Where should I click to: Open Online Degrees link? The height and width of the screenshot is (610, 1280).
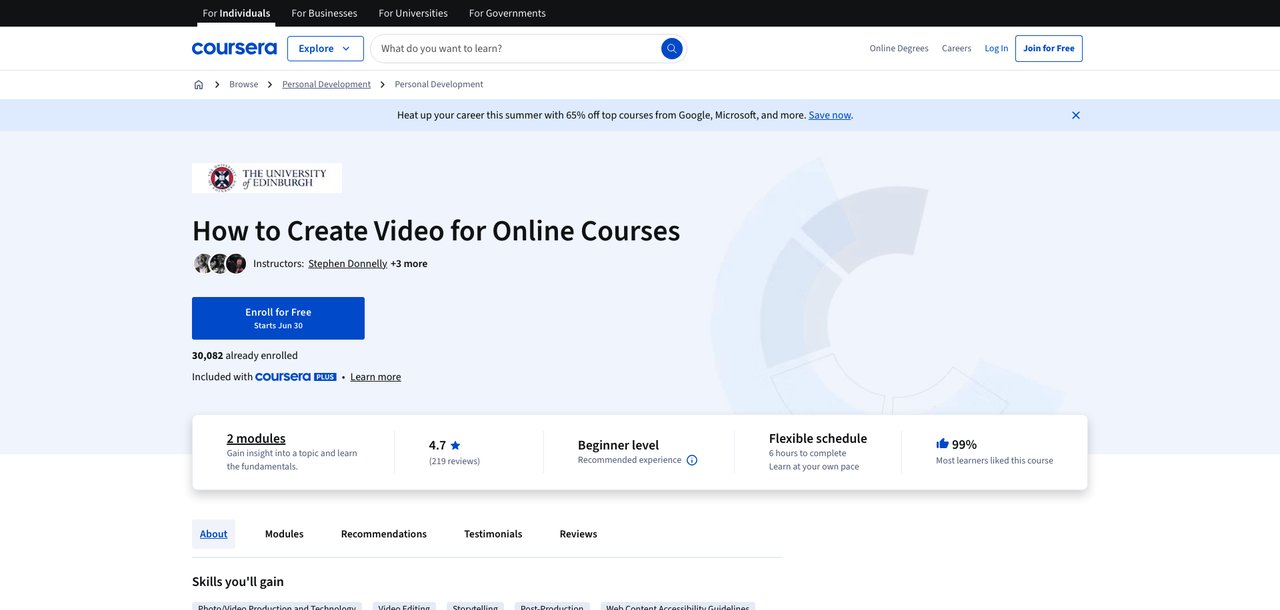pyautogui.click(x=899, y=48)
